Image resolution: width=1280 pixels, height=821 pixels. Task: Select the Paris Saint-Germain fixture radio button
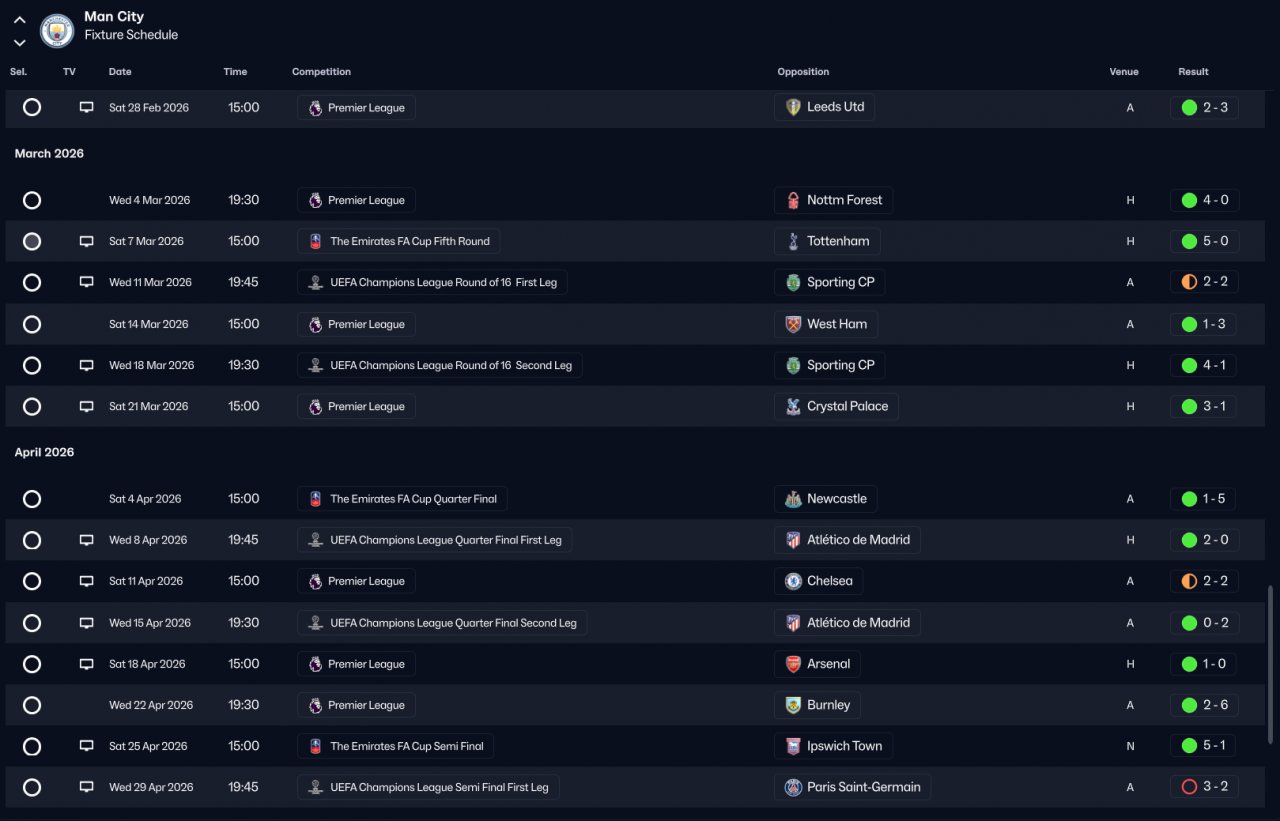[32, 787]
